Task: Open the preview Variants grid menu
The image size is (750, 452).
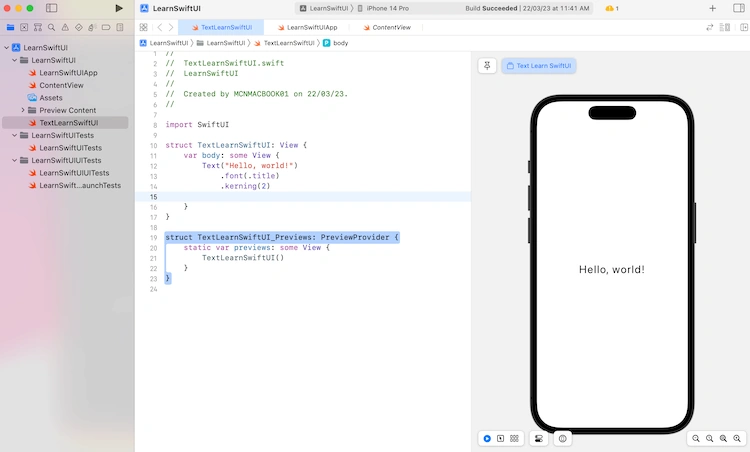Action: click(x=514, y=438)
